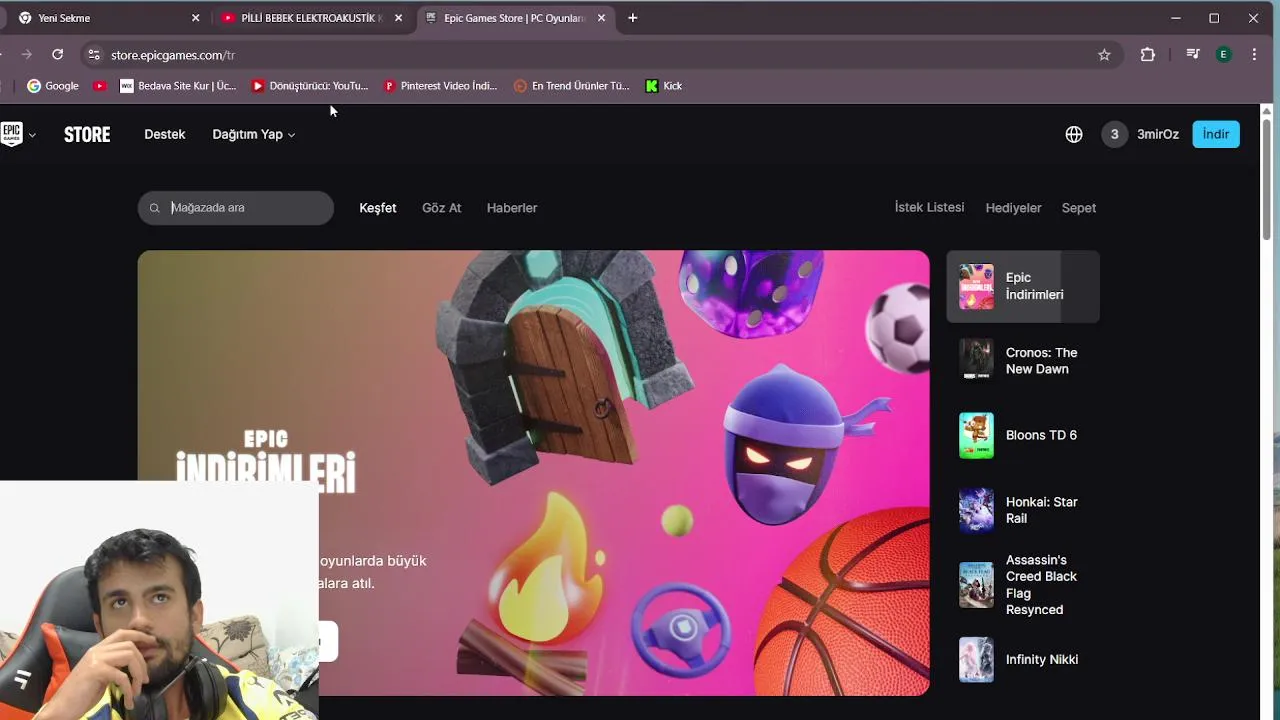The image size is (1280, 720).
Task: Switch to the PİLLİ BEBEK YouTube tab
Action: [x=312, y=18]
